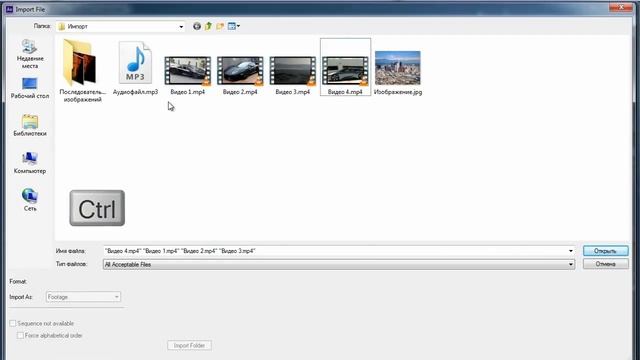Viewport: 640px width, 360px height.
Task: Go to Рабочий стол location
Action: (29, 88)
